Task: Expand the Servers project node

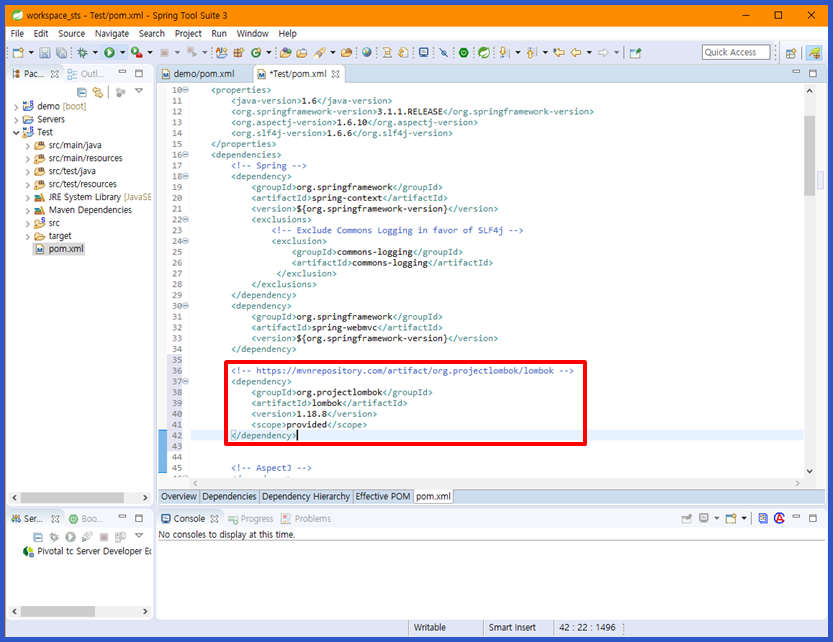Action: tap(16, 120)
